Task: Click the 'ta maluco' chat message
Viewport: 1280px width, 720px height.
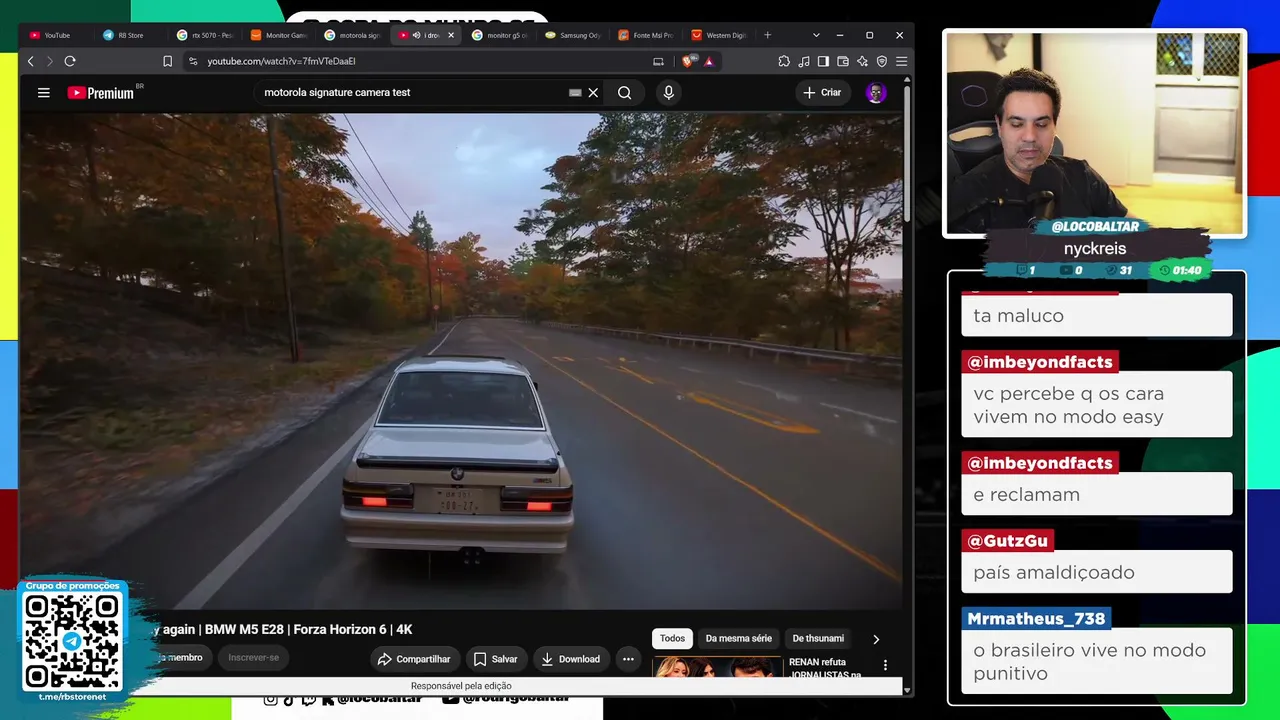Action: (1097, 316)
